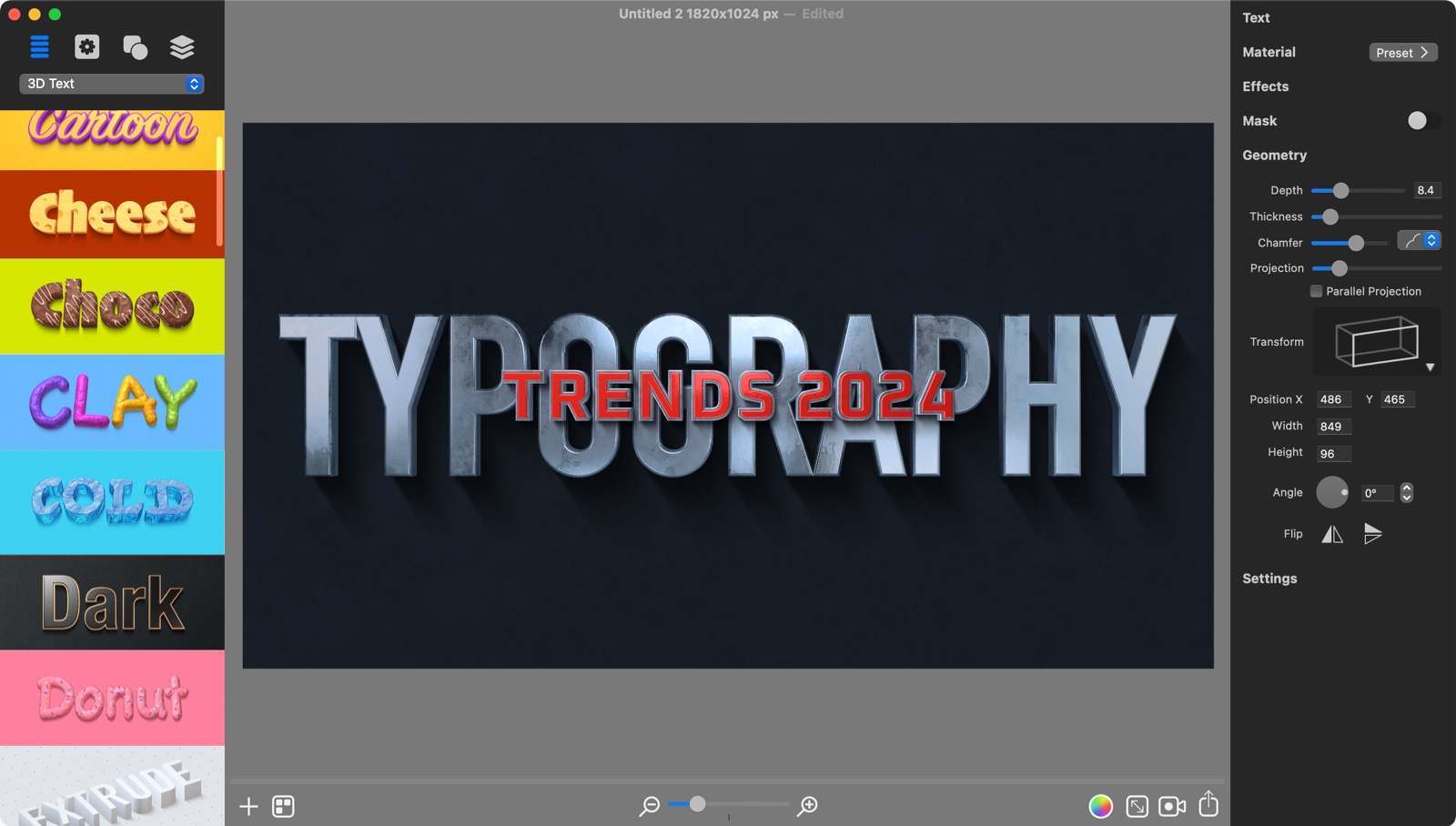
Task: Select the Cold text style preset
Action: (112, 502)
